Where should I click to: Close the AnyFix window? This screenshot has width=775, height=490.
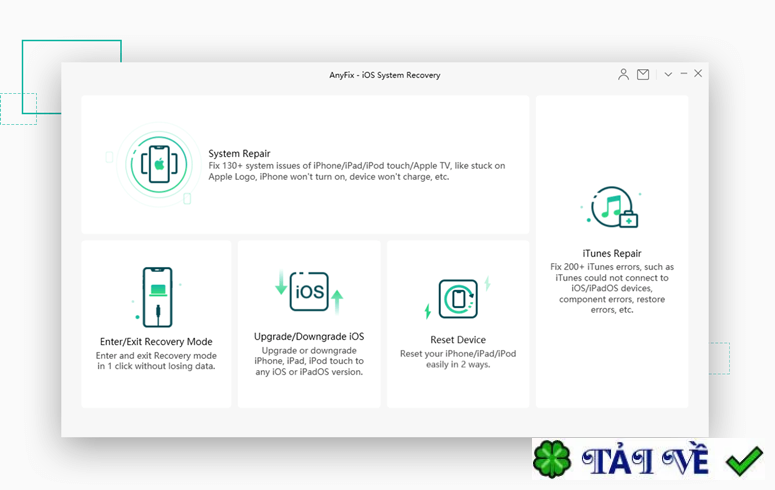pyautogui.click(x=698, y=73)
